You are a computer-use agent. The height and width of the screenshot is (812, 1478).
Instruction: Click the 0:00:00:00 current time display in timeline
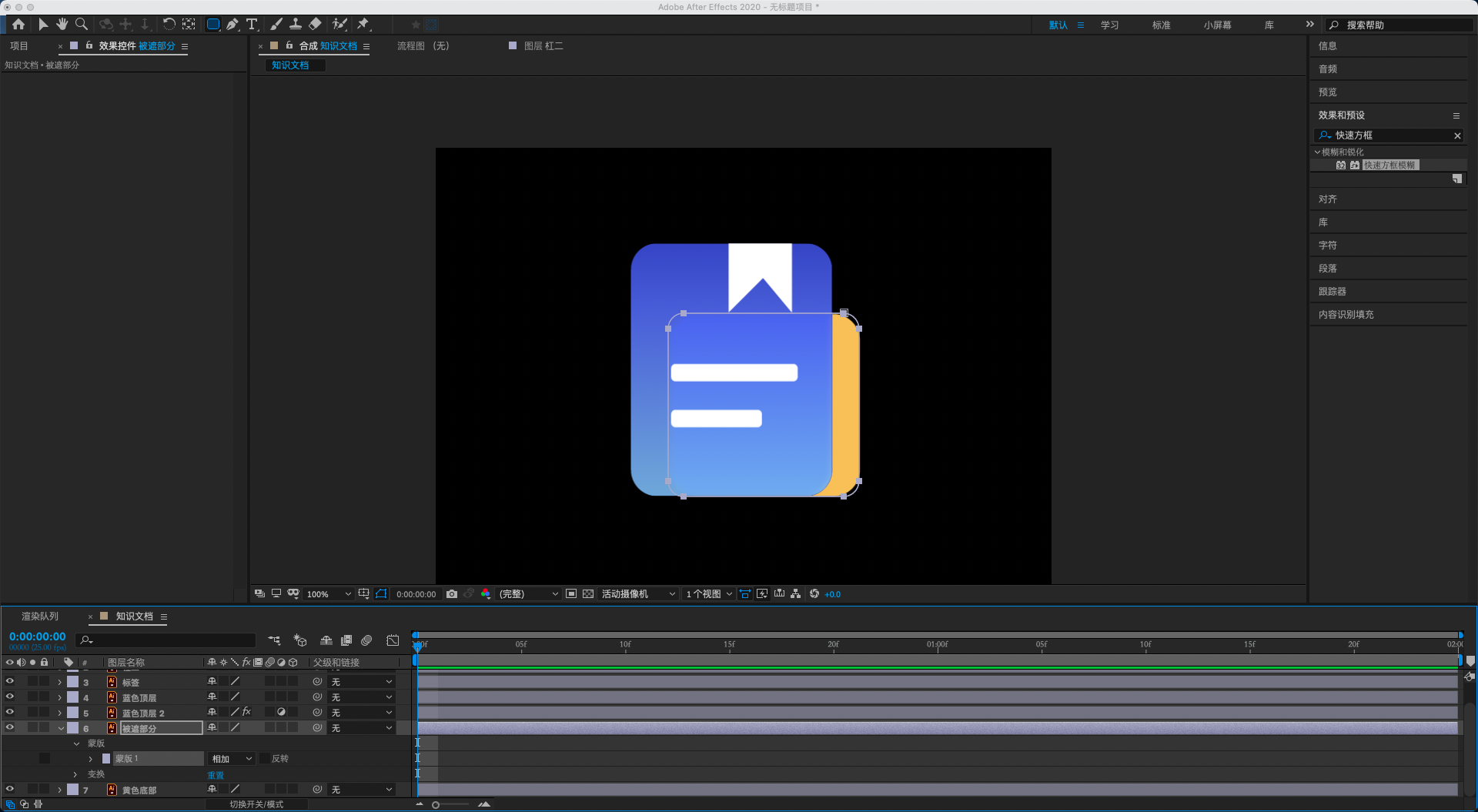pos(38,637)
